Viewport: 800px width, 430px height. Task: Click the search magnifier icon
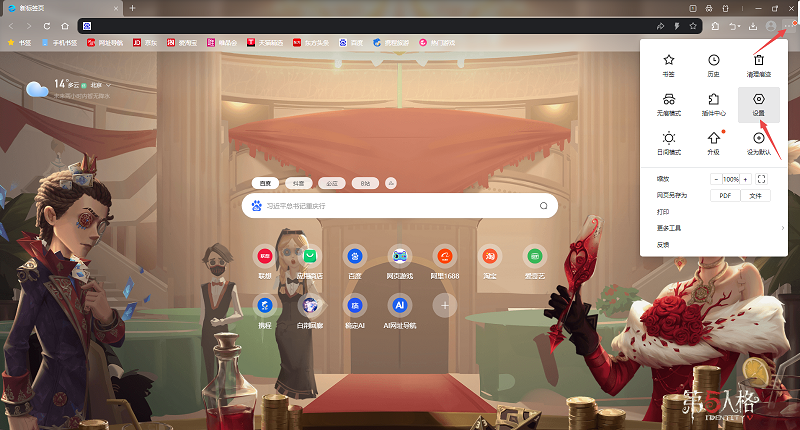click(543, 206)
